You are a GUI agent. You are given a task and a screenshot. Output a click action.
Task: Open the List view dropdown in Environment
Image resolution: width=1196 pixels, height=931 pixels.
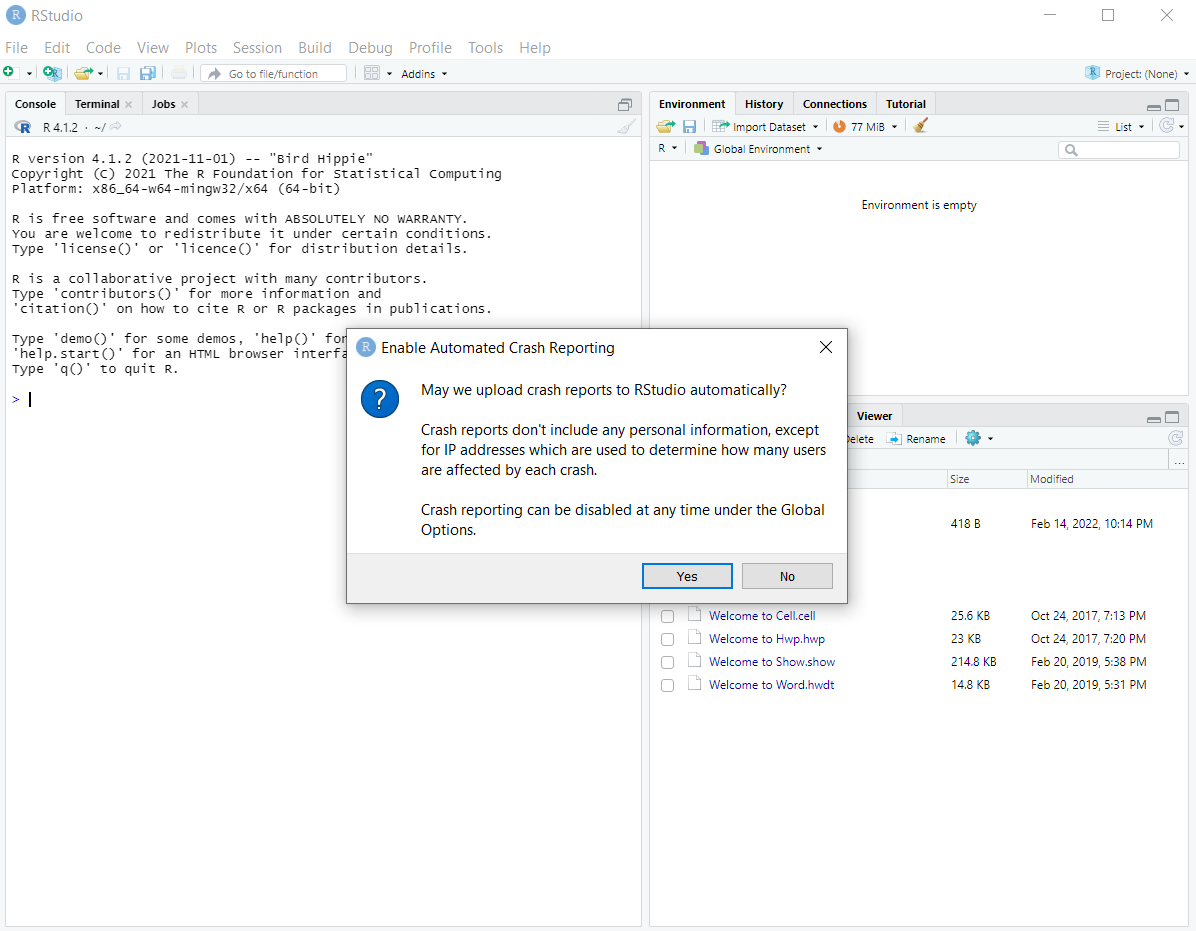point(1121,127)
